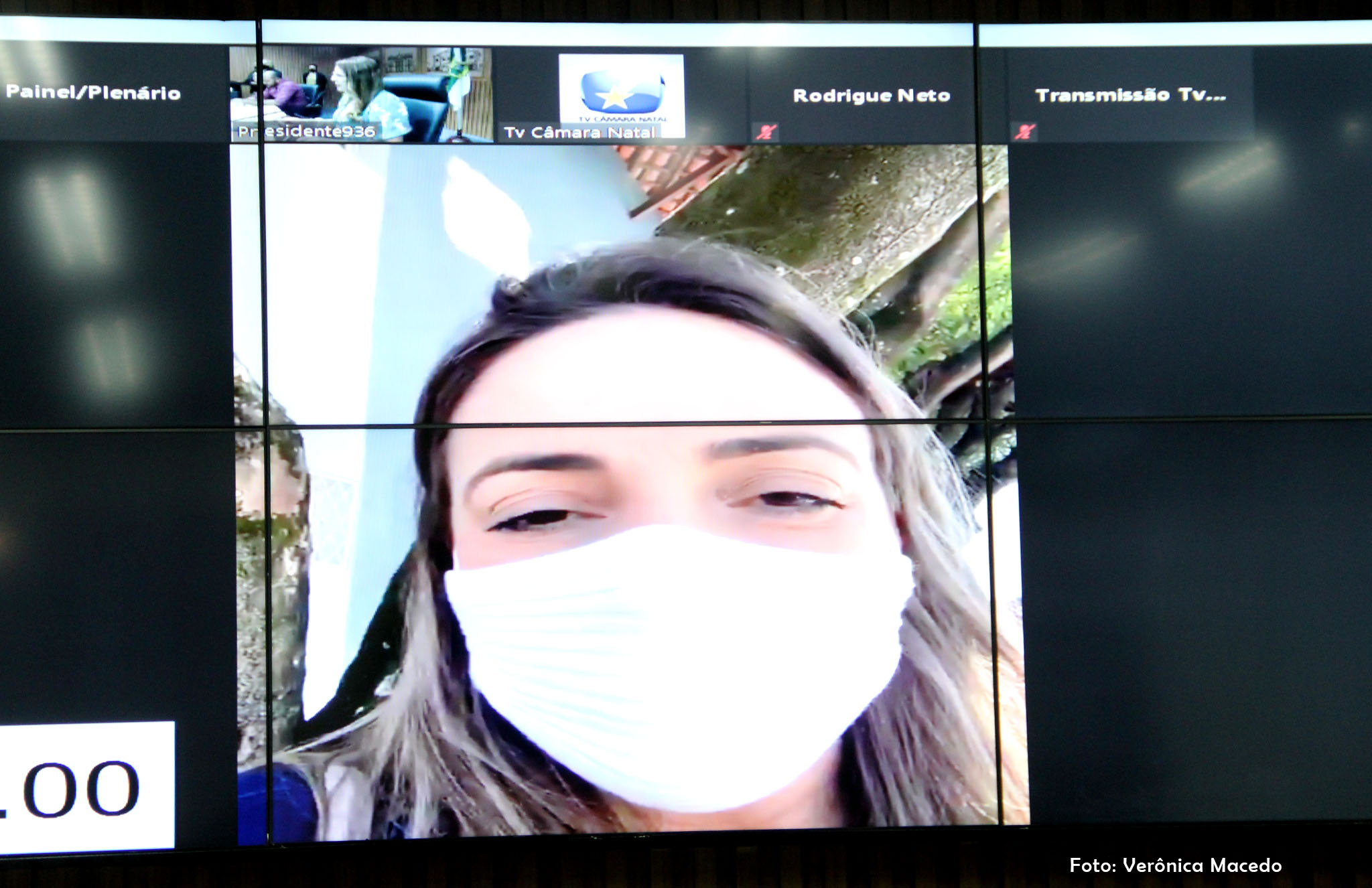Click the Tv Câmara Natal name label

(579, 133)
